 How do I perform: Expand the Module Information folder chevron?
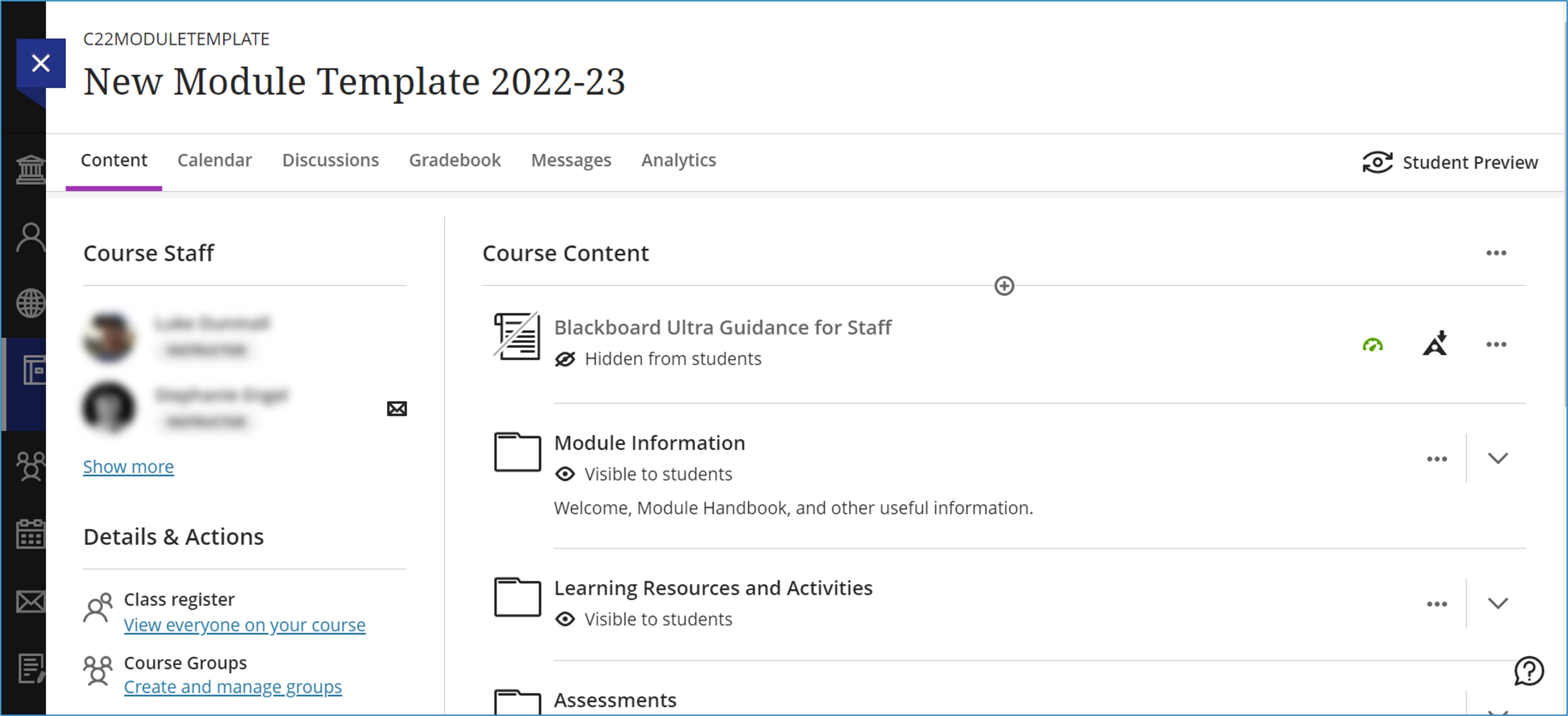pyautogui.click(x=1498, y=458)
